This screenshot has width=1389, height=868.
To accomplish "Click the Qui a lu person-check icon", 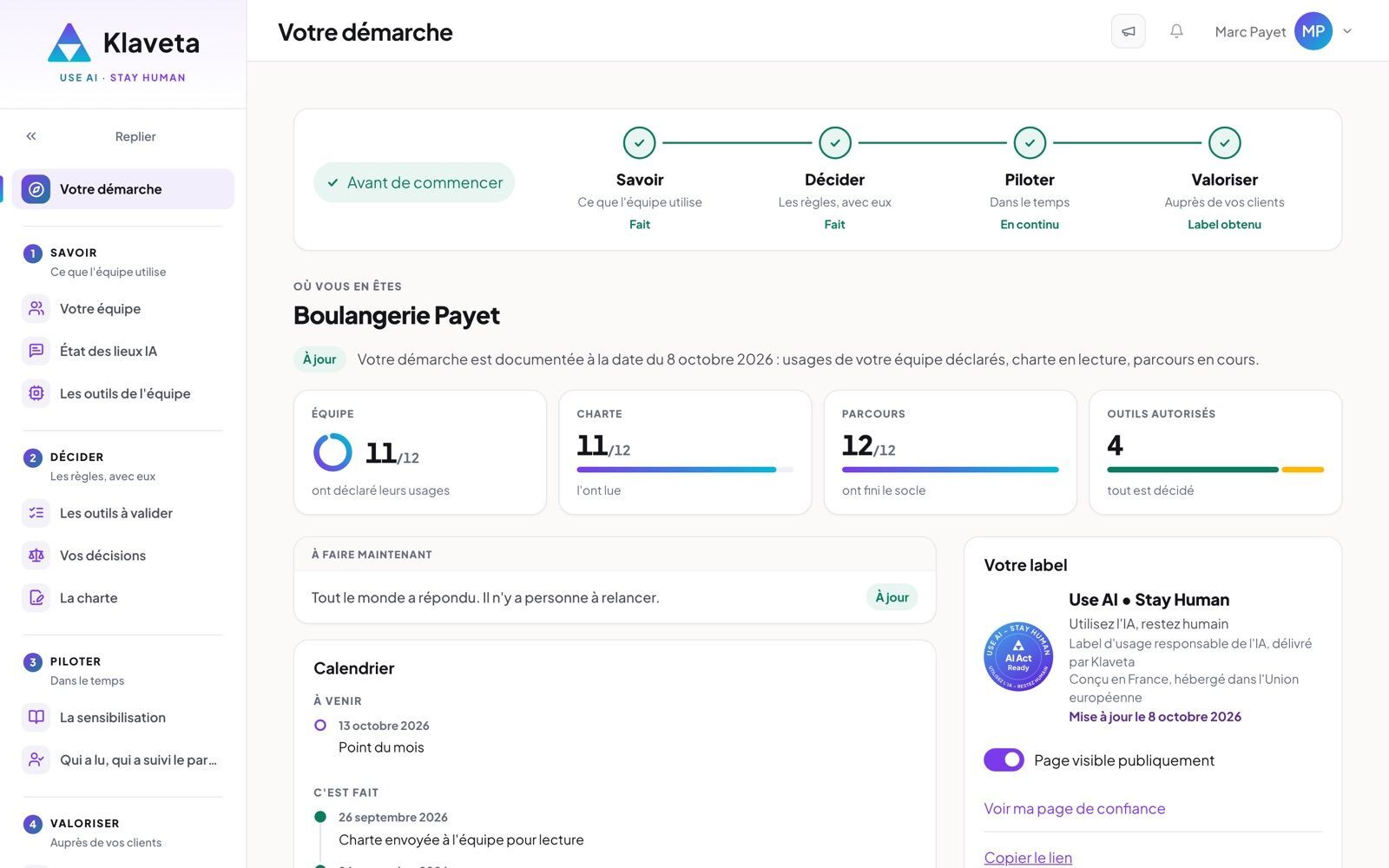I will 36,759.
